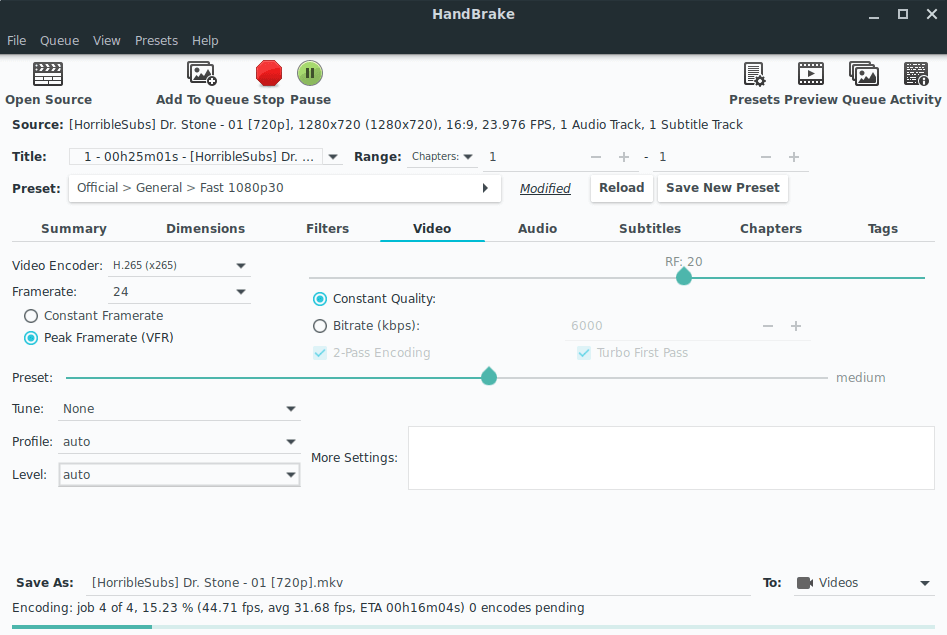Open the Framerate dropdown
Screen dimensions: 947x635
tap(179, 292)
